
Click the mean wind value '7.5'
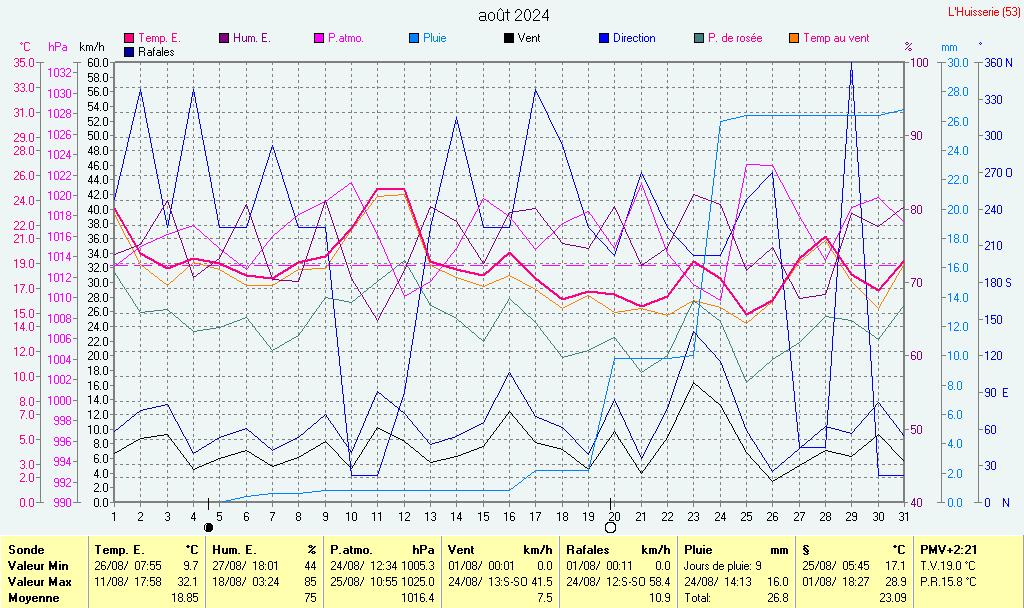tap(545, 598)
